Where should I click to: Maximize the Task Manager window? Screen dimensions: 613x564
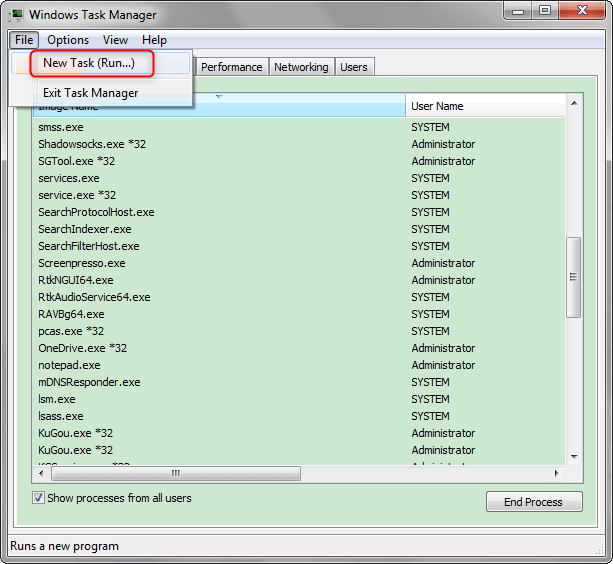tap(545, 11)
